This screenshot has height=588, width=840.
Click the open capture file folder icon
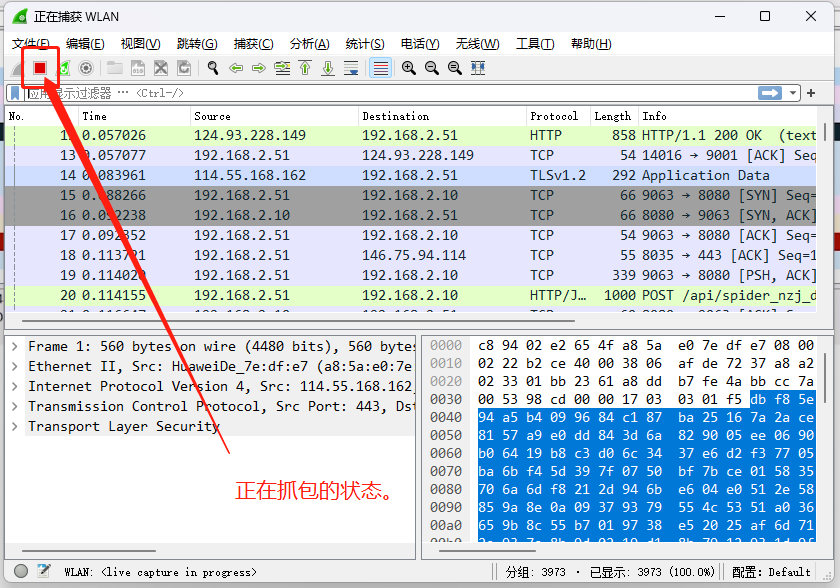coord(115,68)
